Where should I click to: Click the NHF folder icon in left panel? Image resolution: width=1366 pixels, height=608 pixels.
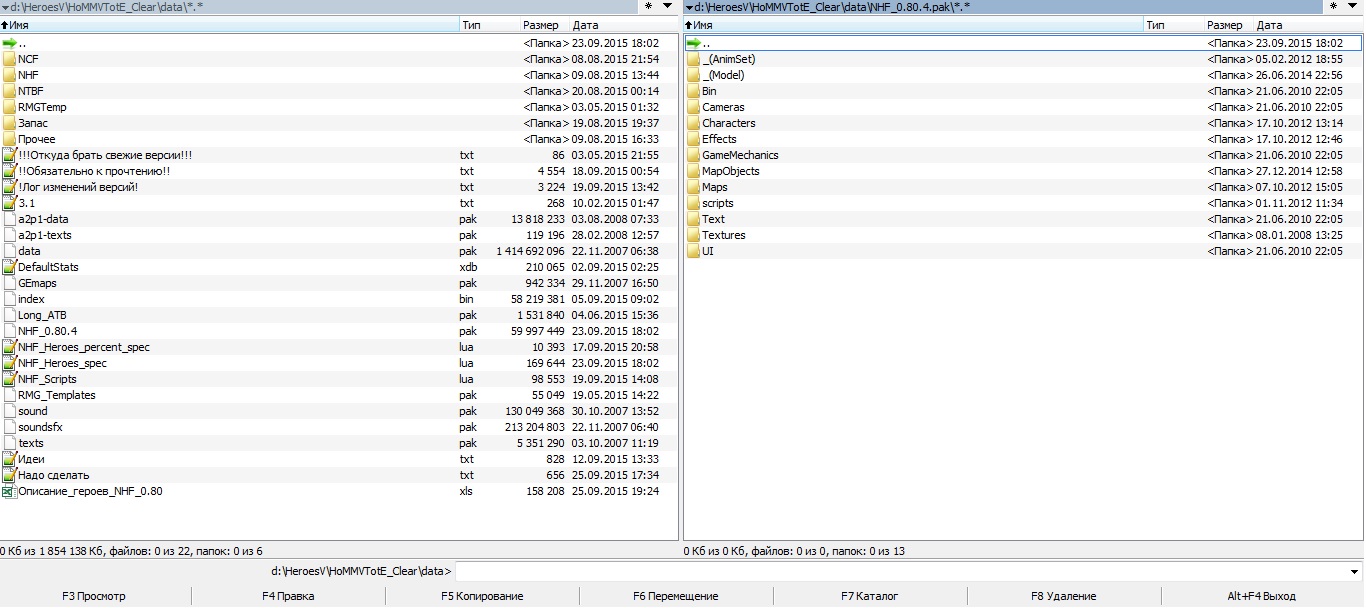(9, 75)
